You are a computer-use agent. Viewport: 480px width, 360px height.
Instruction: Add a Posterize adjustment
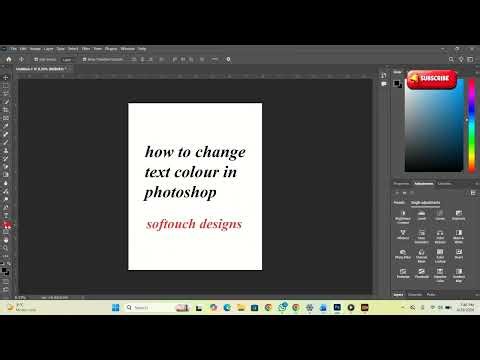pos(403,273)
